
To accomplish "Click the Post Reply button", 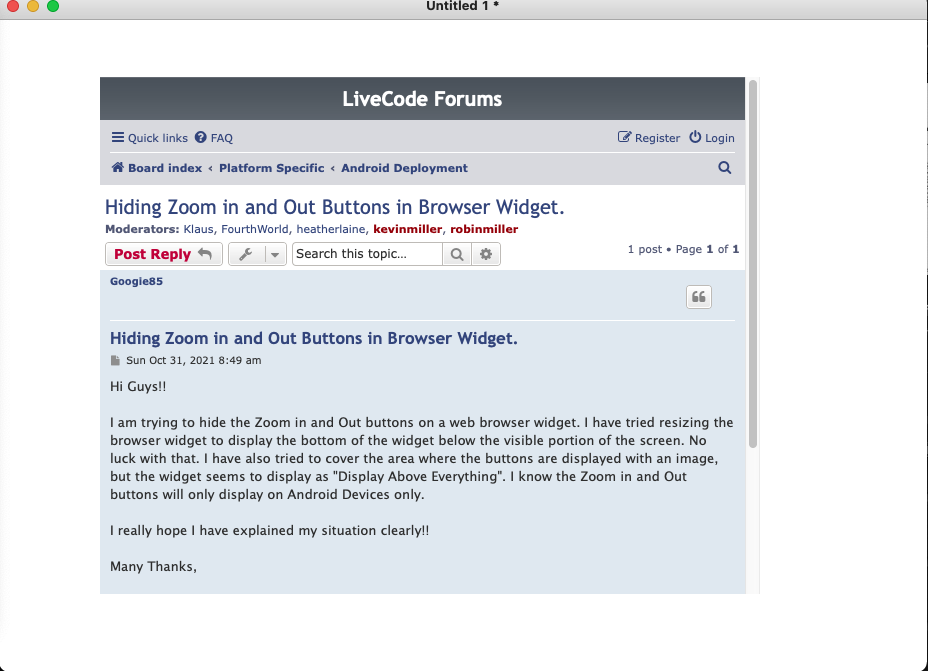I will tap(164, 254).
